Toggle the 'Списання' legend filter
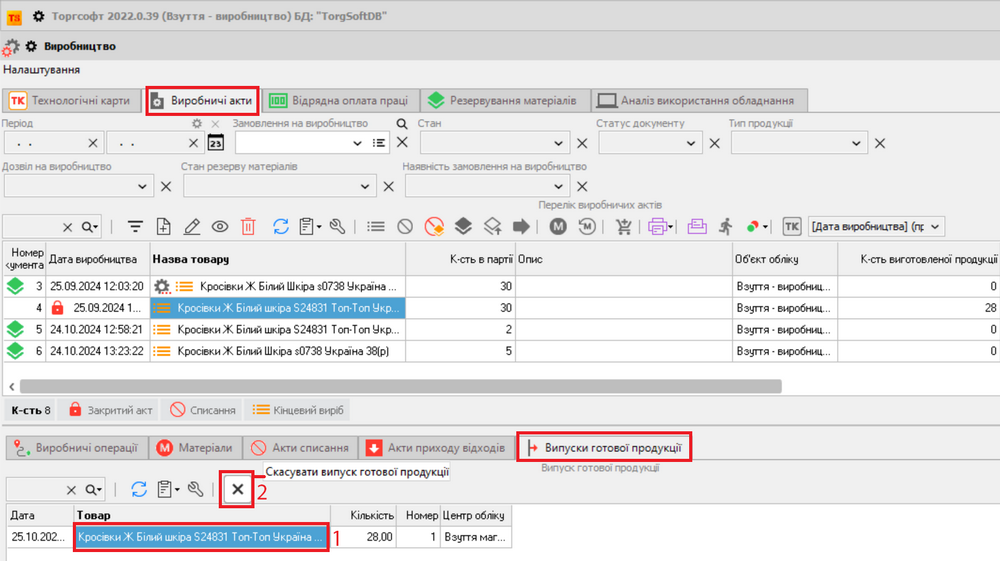The height and width of the screenshot is (561, 1000). point(204,410)
